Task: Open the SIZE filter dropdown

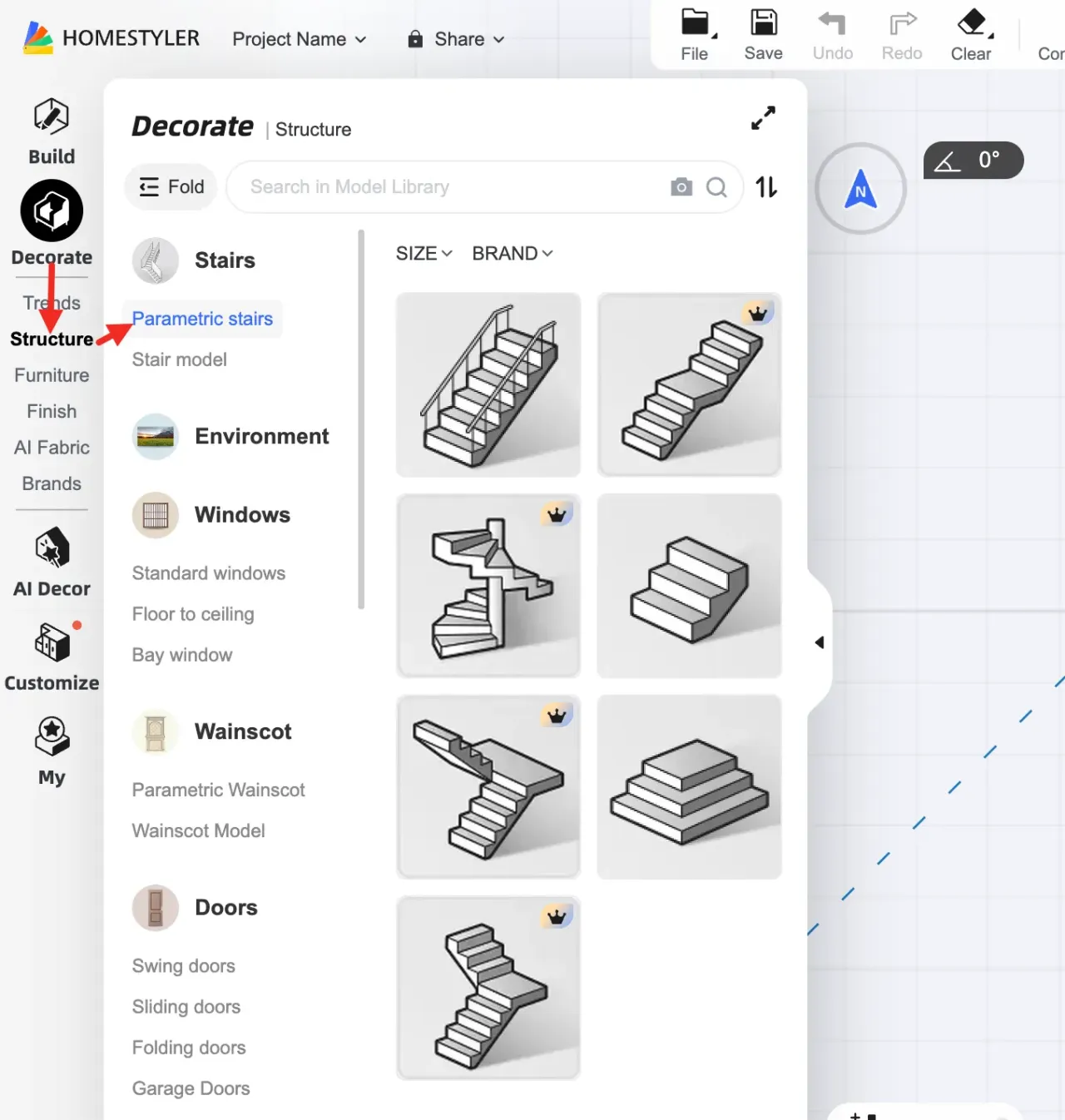Action: [x=424, y=254]
